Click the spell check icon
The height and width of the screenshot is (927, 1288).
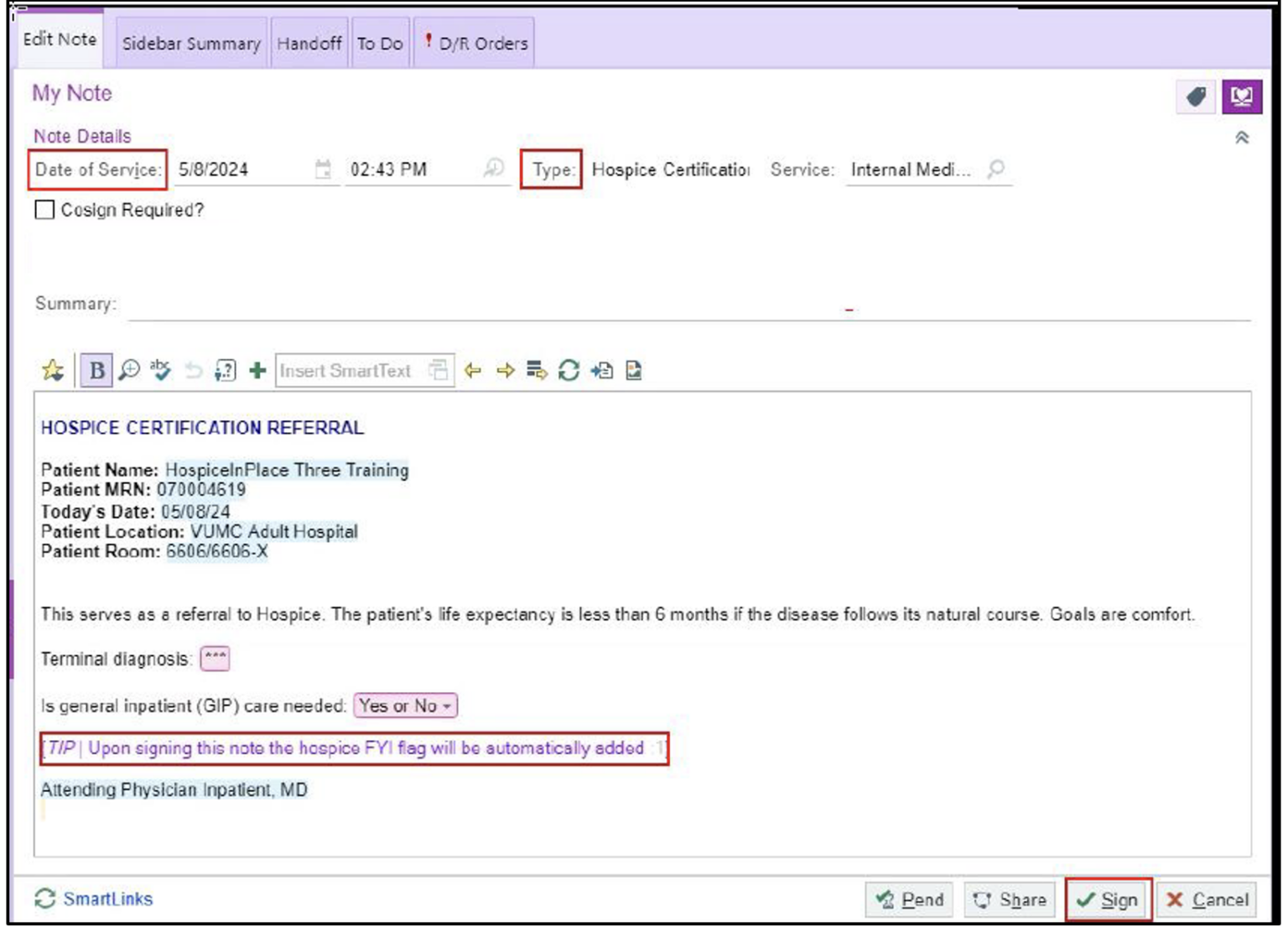click(x=160, y=370)
